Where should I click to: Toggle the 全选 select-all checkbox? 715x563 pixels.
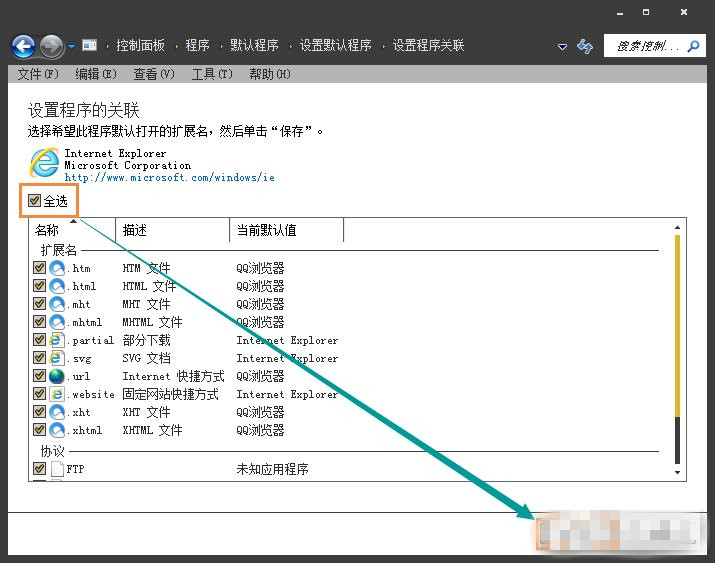(34, 200)
